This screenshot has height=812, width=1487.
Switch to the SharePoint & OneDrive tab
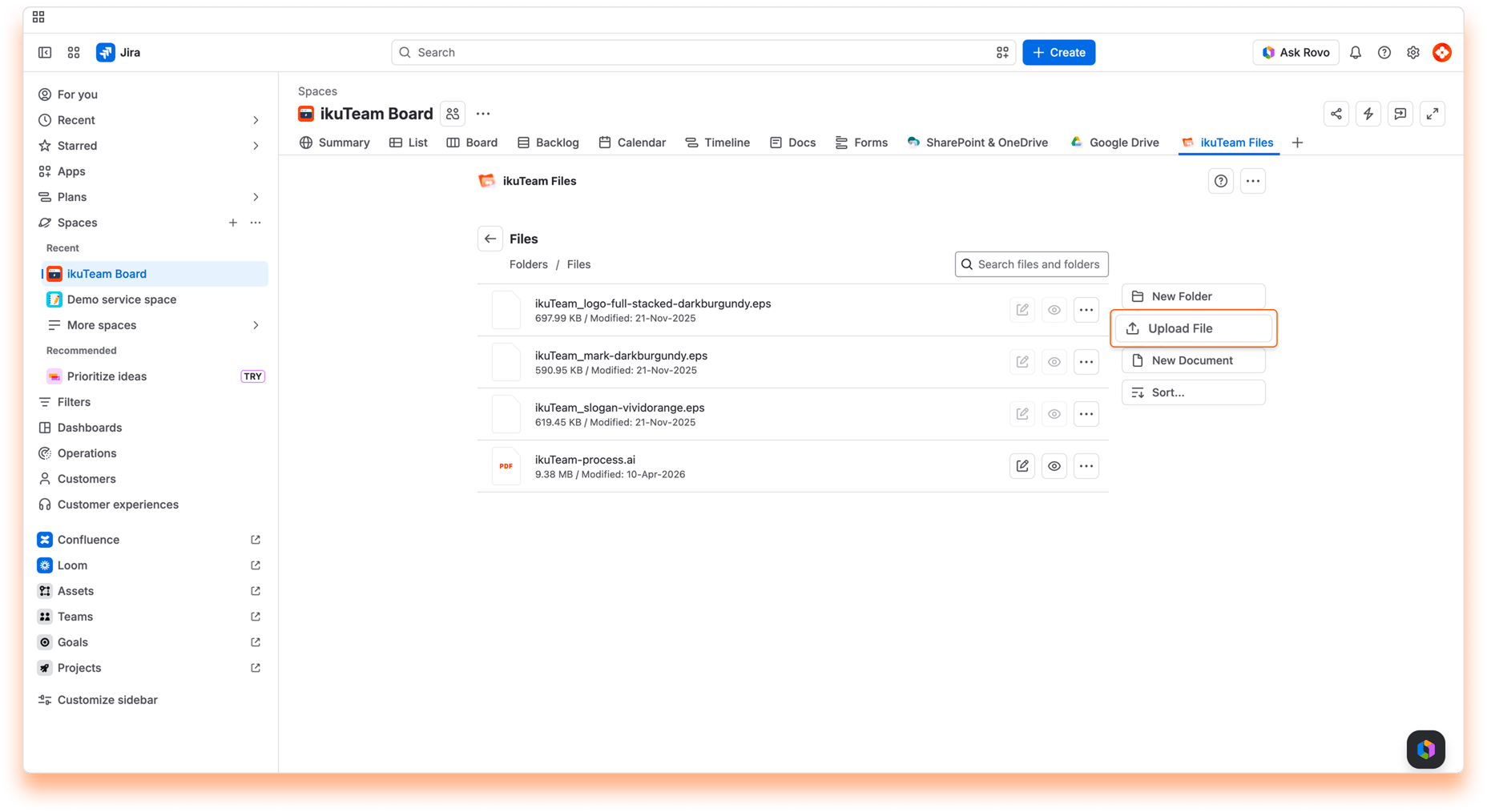977,143
